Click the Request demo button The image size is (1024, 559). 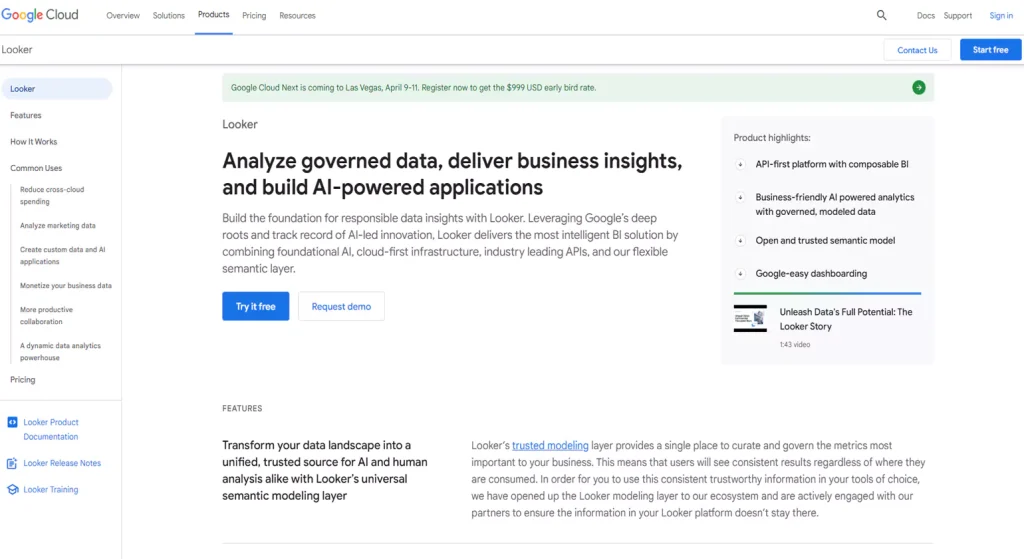click(341, 307)
